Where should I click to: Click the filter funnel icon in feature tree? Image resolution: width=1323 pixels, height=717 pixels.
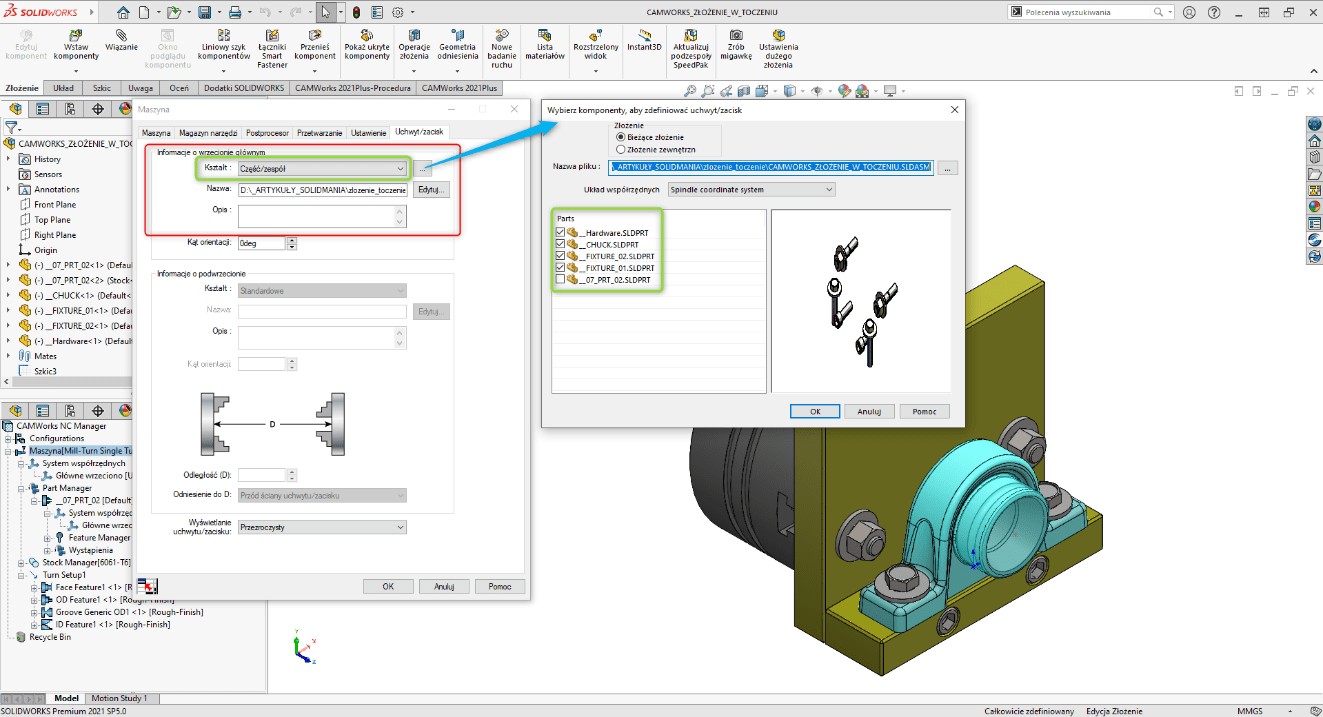pyautogui.click(x=11, y=127)
